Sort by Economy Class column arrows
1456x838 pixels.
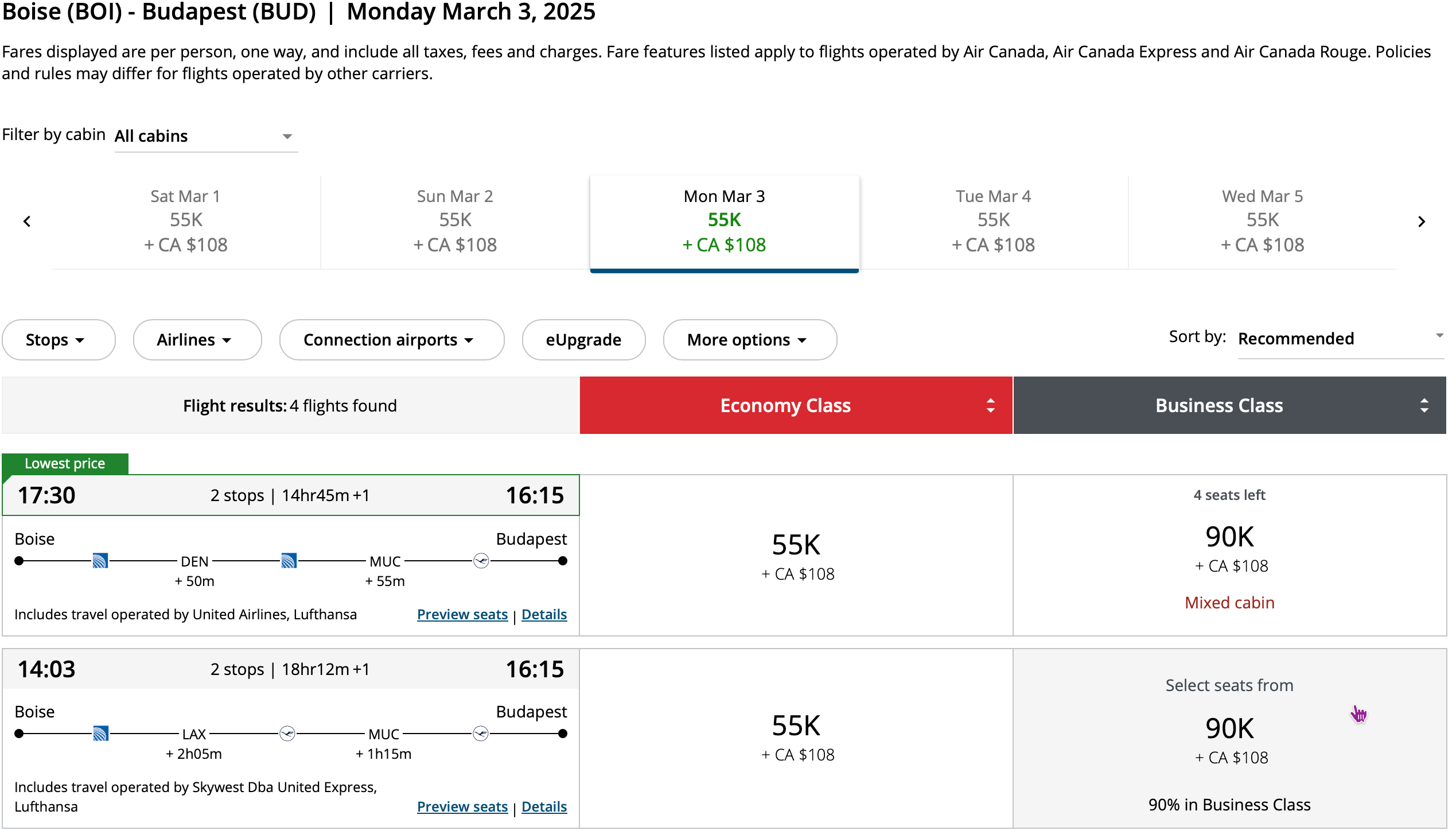click(x=990, y=406)
